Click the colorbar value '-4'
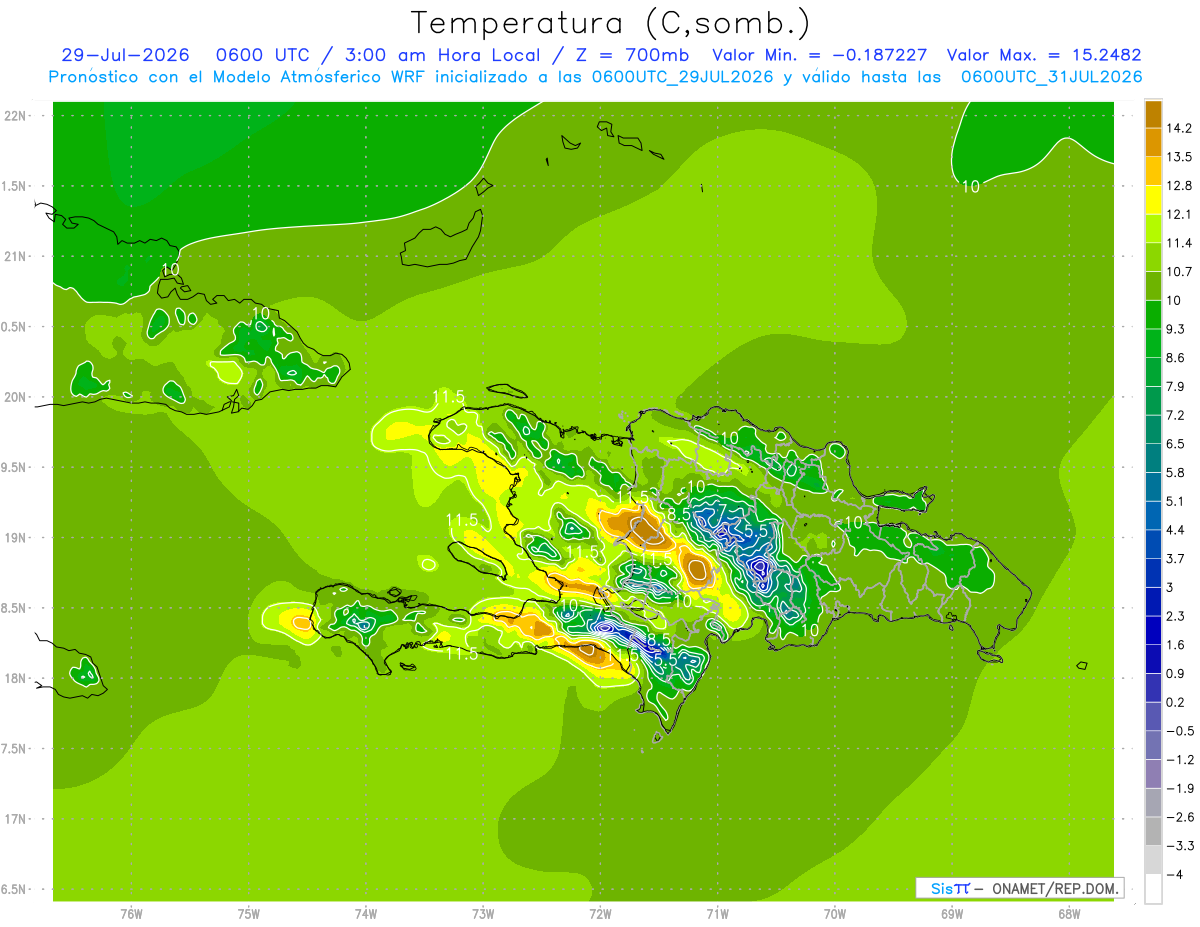1200x927 pixels. pos(1175,875)
